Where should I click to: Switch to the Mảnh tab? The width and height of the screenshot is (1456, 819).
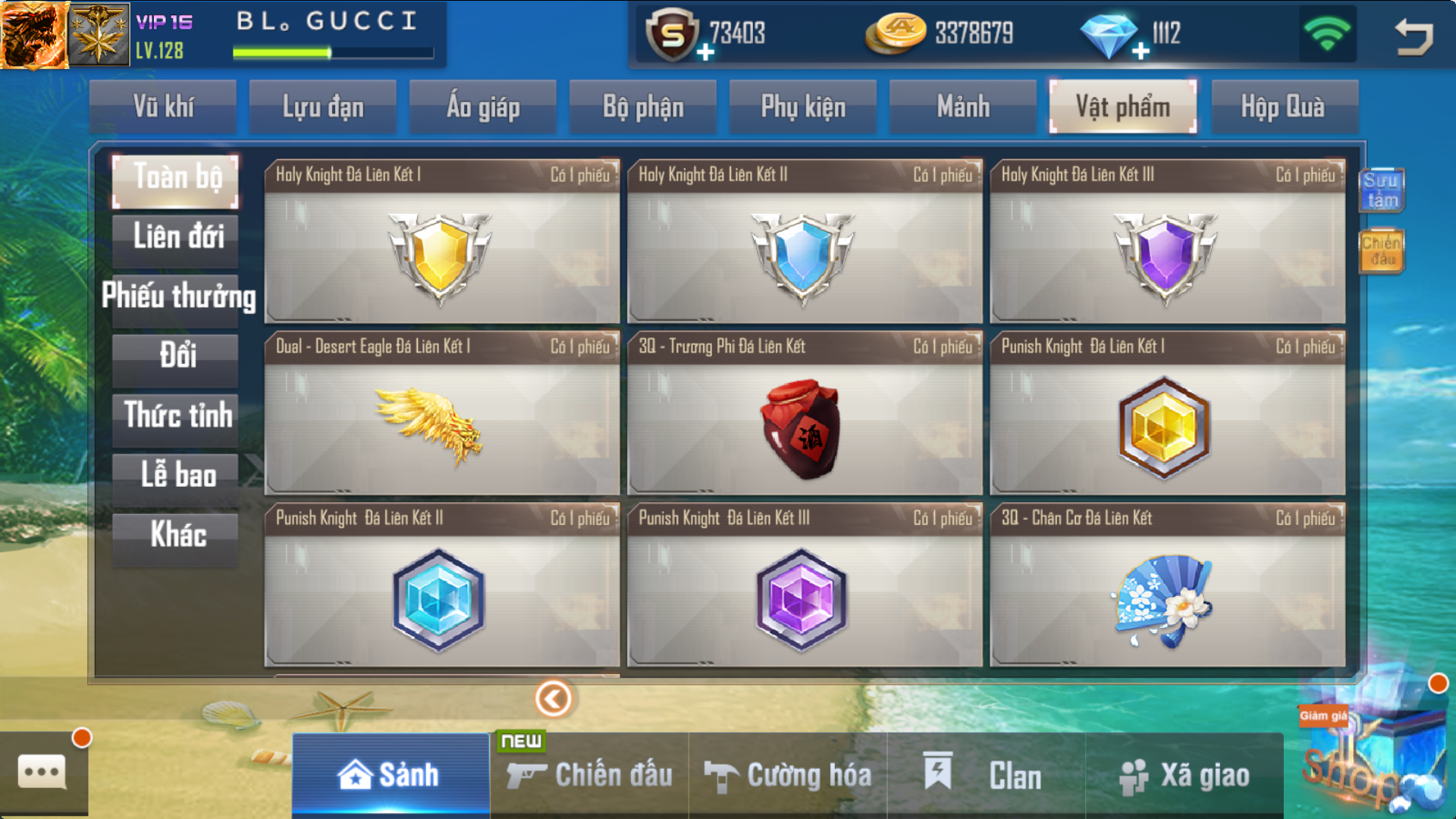click(x=963, y=107)
